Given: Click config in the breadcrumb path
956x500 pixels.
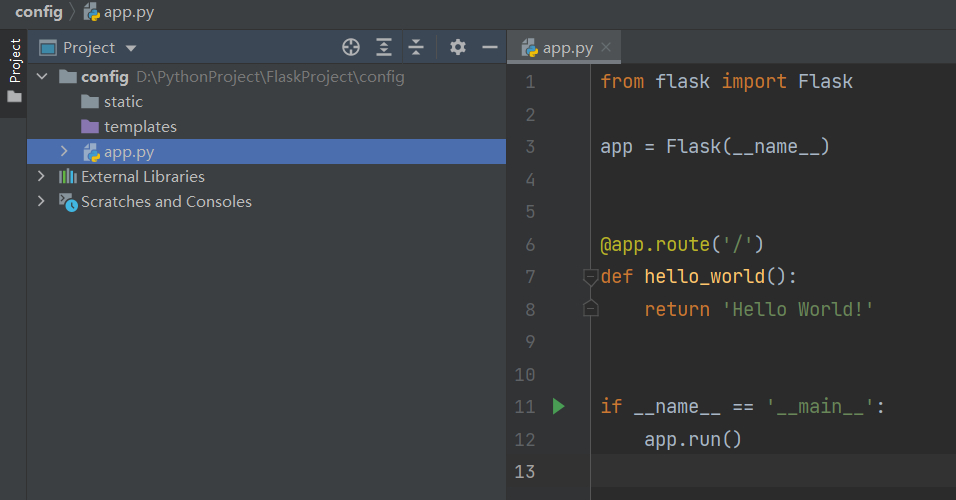Looking at the screenshot, I should point(38,12).
